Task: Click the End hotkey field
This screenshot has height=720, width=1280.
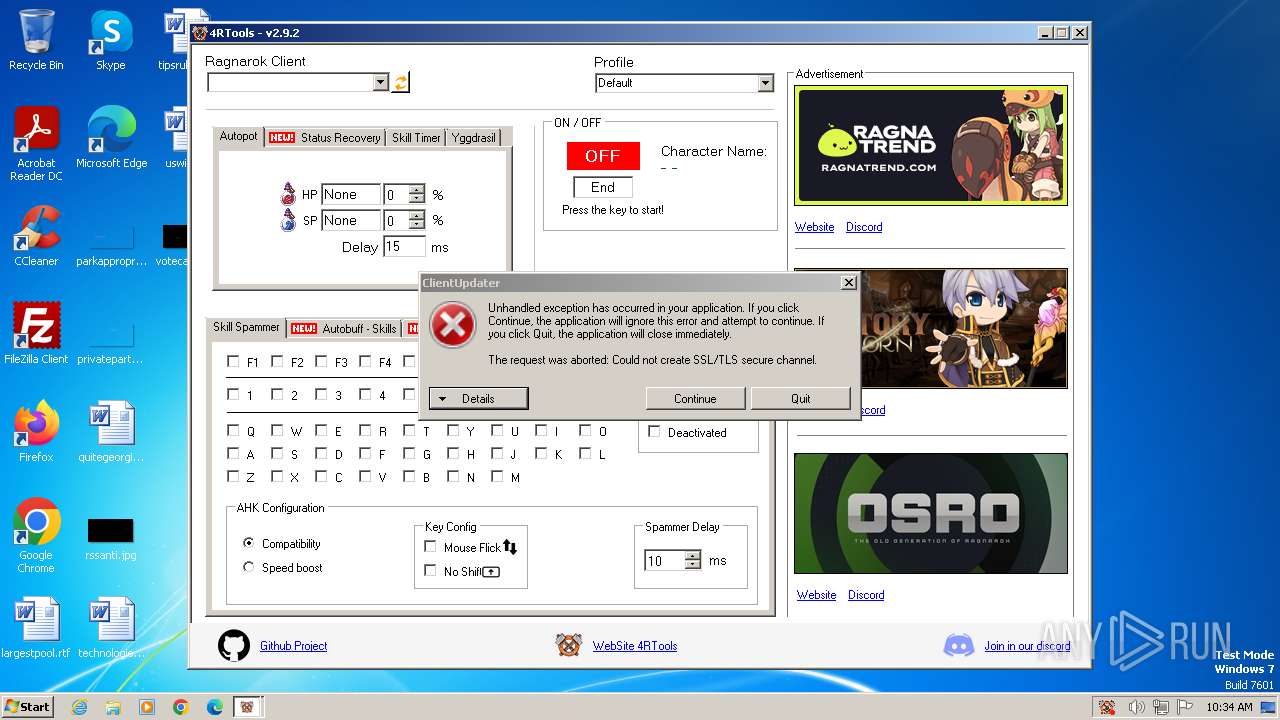Action: (603, 187)
